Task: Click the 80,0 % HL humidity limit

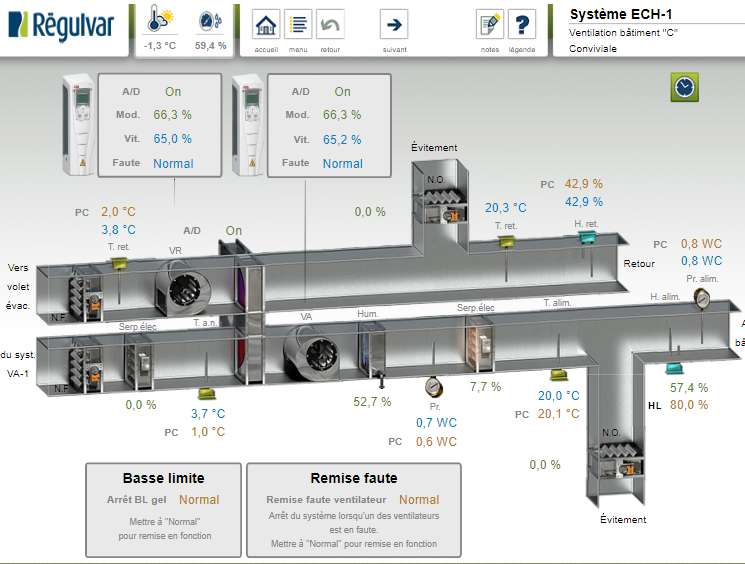Action: pos(689,405)
